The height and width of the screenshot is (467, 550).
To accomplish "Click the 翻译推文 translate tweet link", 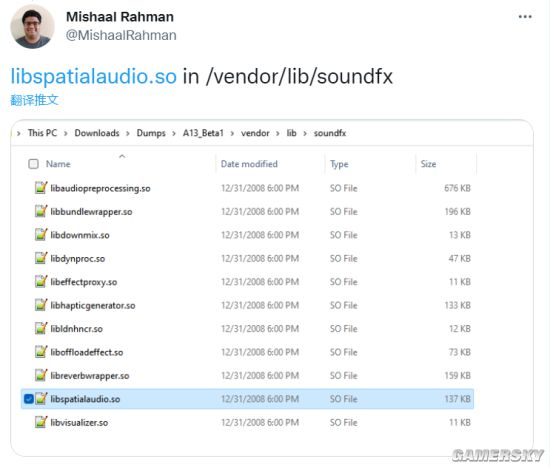I will tap(34, 100).
